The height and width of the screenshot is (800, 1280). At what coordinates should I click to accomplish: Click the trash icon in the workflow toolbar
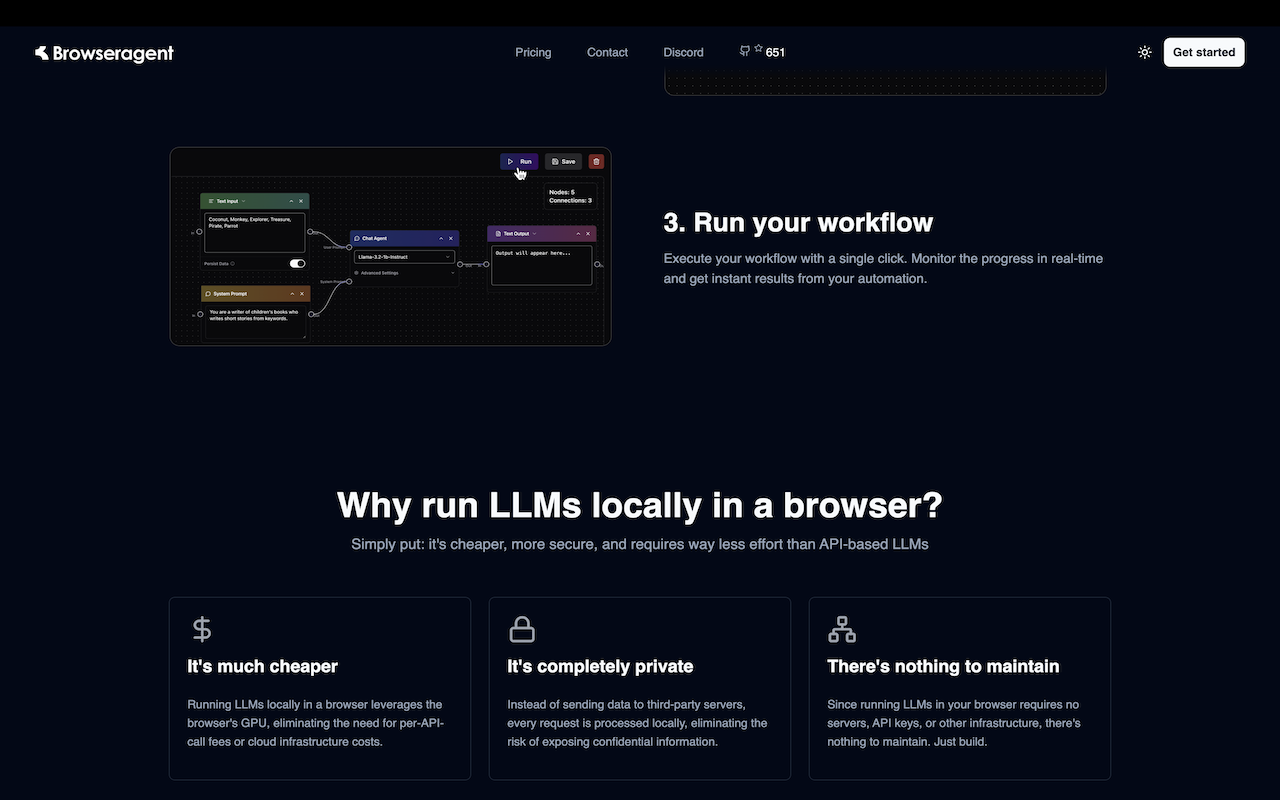596,161
